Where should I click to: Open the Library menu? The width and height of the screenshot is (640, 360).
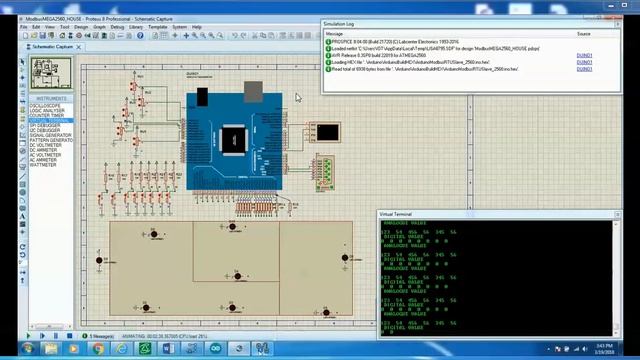tap(136, 27)
